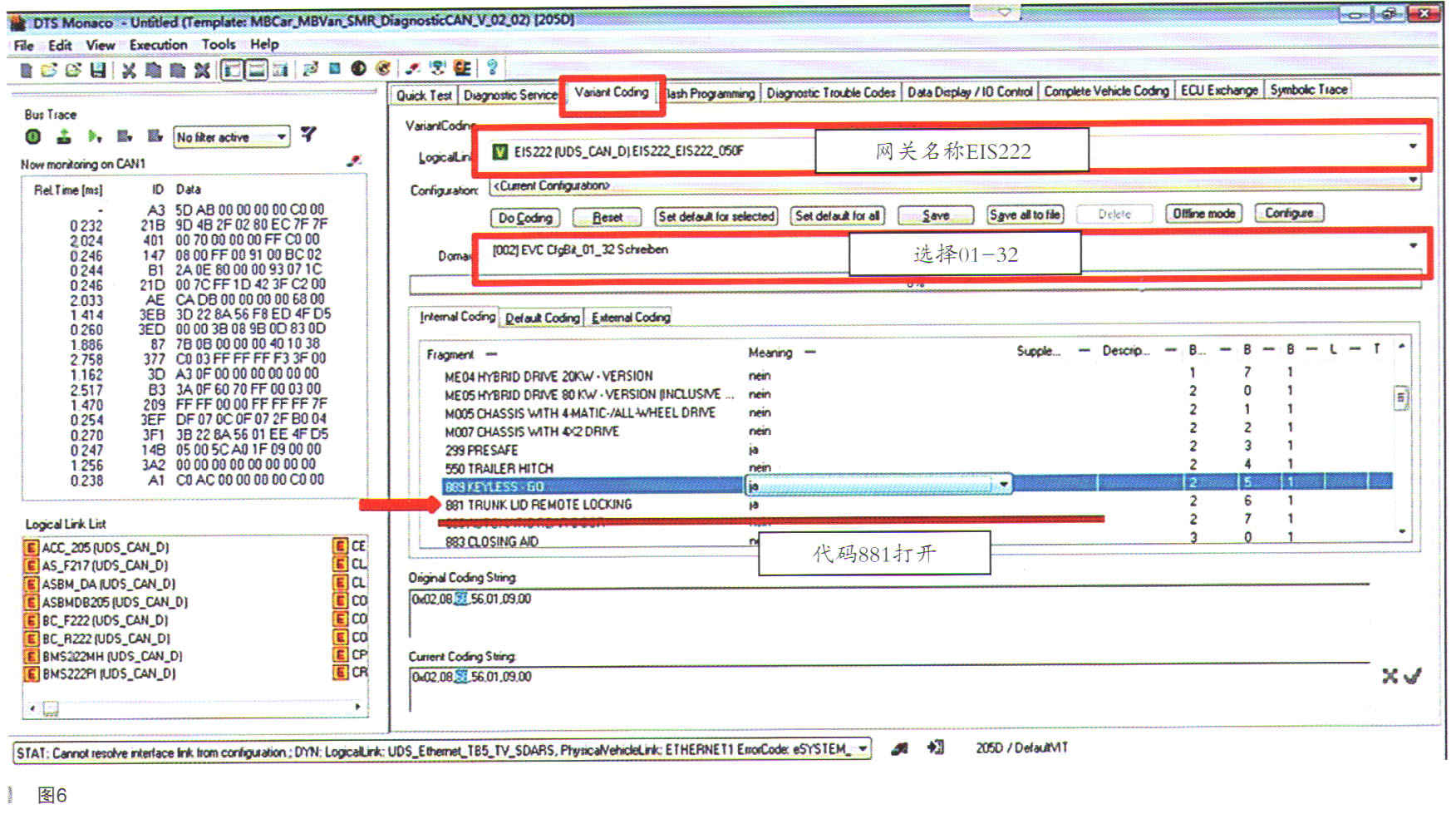
Task: Click the Save button
Action: click(936, 215)
